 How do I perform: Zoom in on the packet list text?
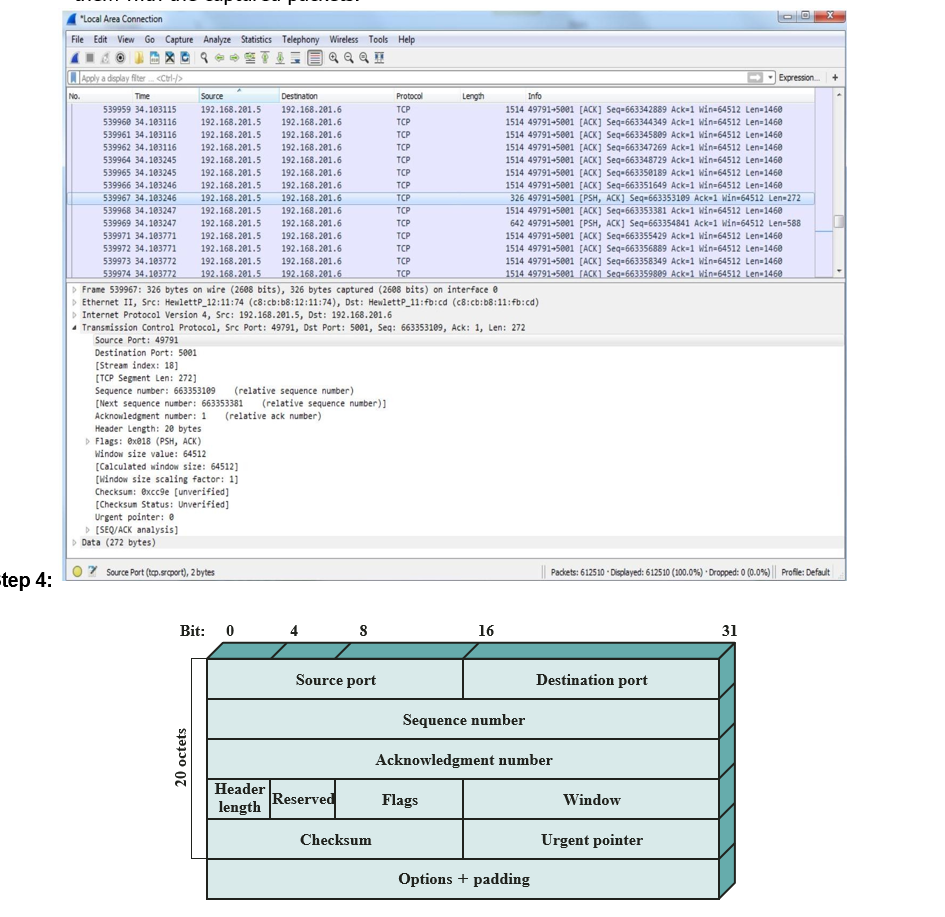[332, 58]
